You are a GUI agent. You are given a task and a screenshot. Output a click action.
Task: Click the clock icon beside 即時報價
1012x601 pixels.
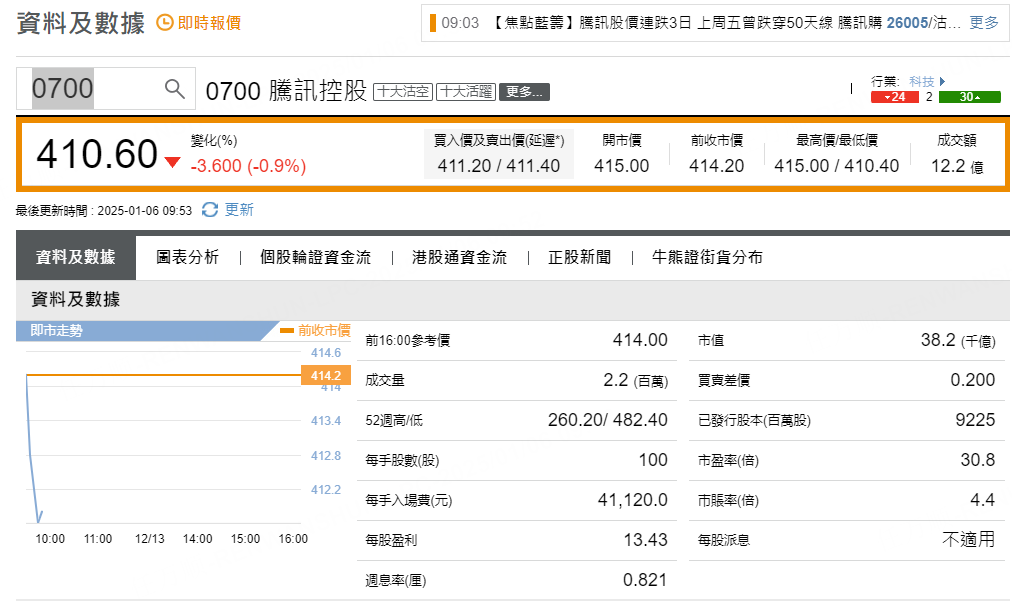tap(165, 23)
